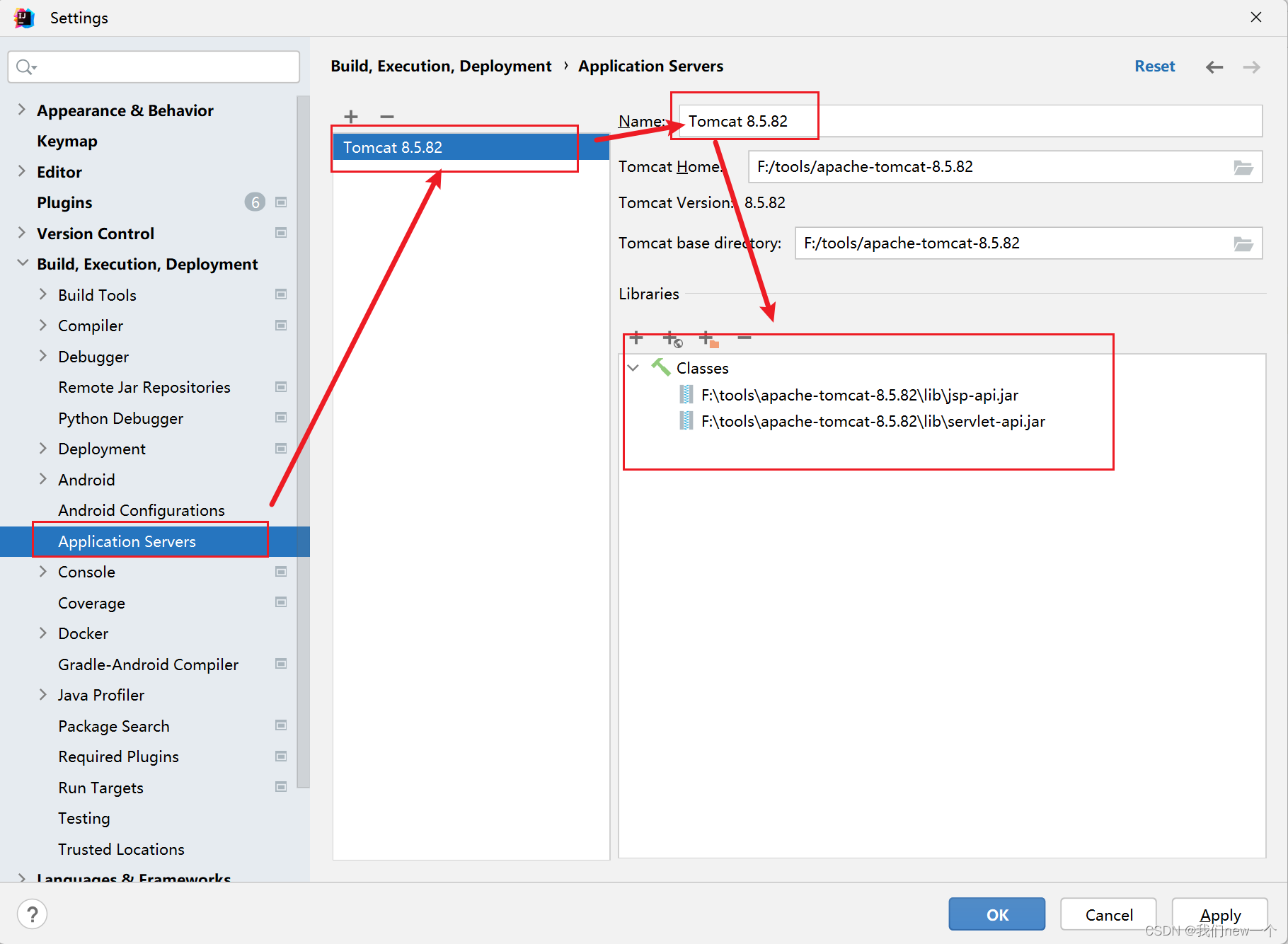Image resolution: width=1288 pixels, height=944 pixels.
Task: Browse for Tomcat base directory folder
Action: pos(1243,243)
